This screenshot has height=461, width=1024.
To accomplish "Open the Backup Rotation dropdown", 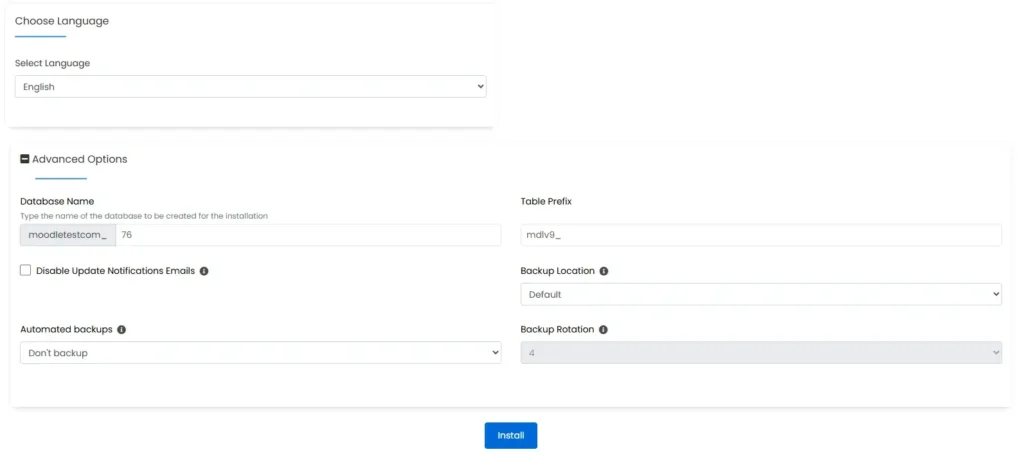I will pos(760,352).
